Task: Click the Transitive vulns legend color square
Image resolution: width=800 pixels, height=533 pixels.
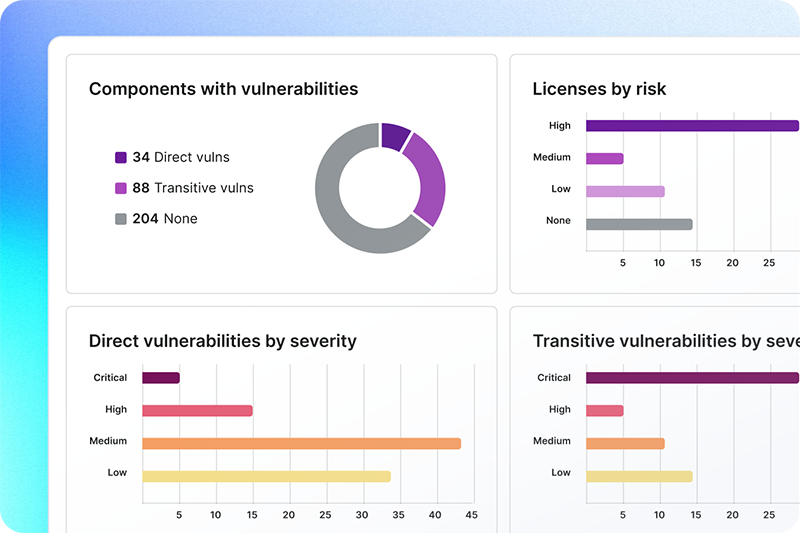Action: [x=121, y=188]
